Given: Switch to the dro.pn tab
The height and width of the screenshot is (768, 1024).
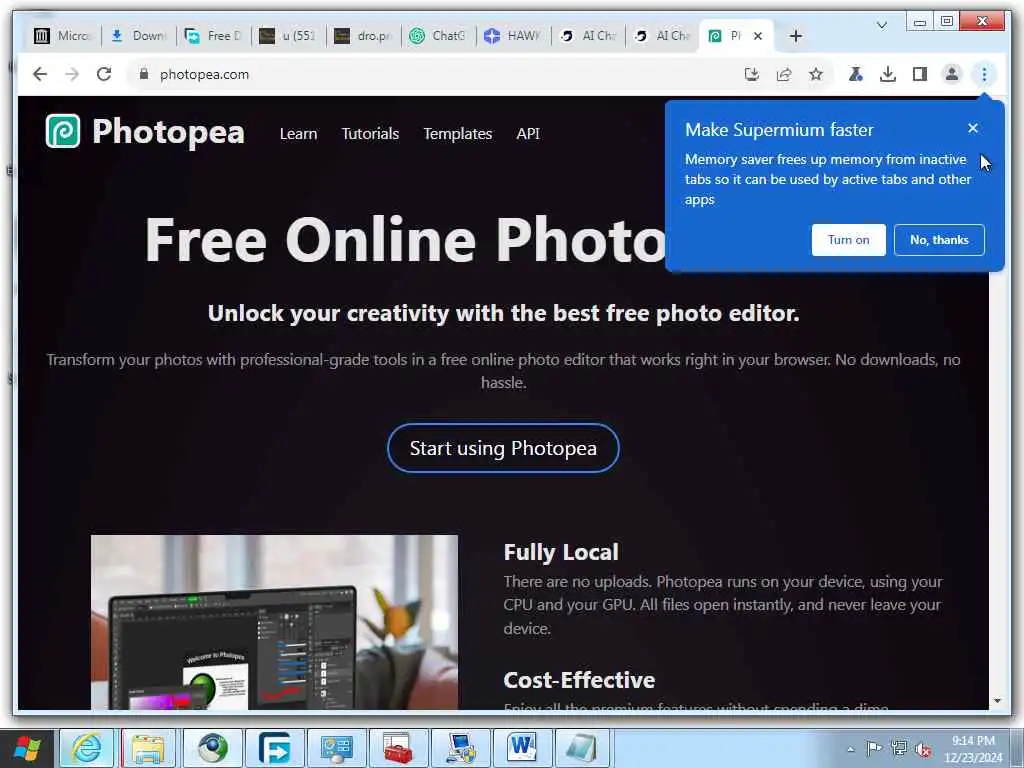Looking at the screenshot, I should click(363, 36).
